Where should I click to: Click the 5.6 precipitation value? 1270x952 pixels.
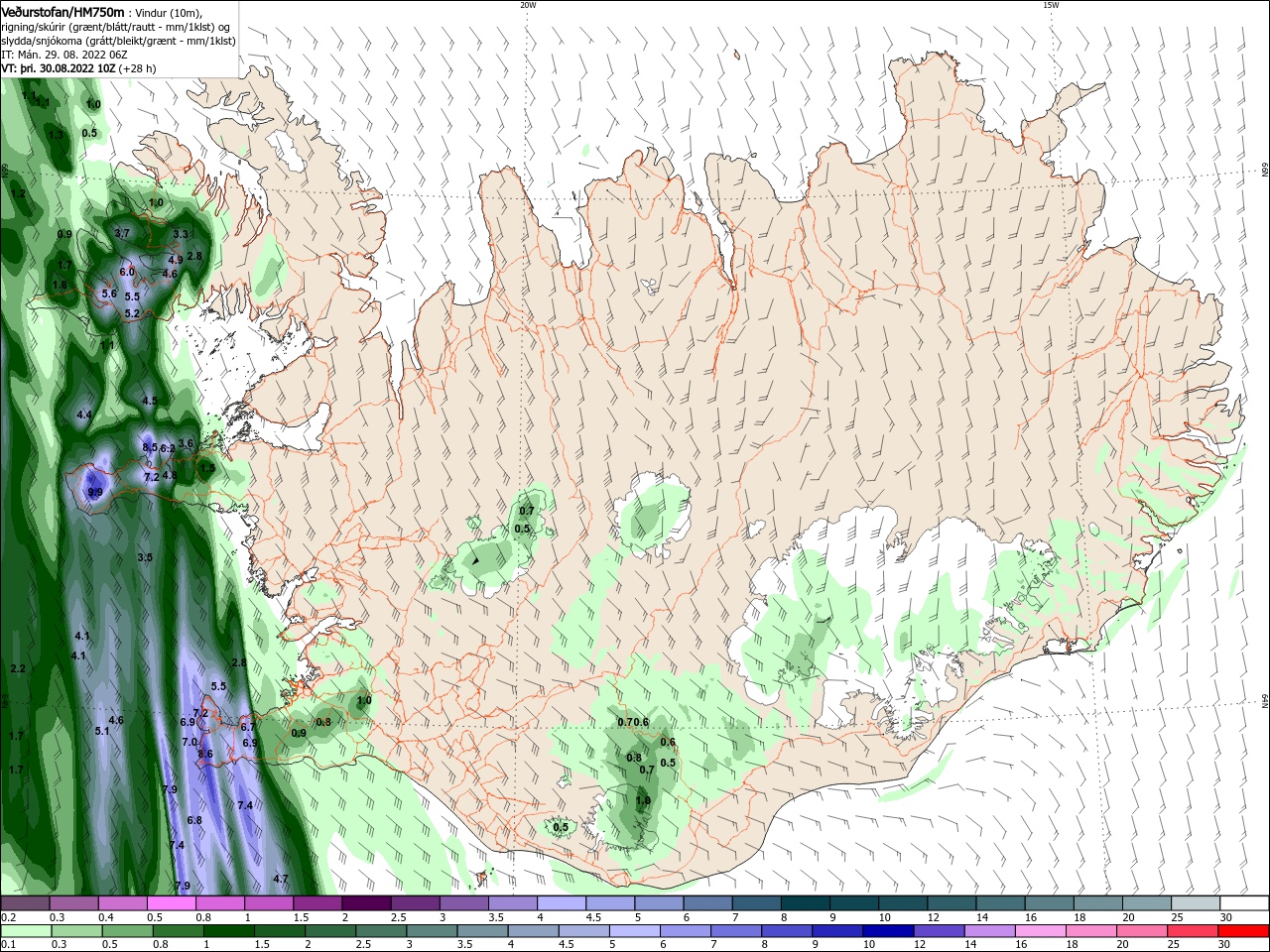(109, 294)
